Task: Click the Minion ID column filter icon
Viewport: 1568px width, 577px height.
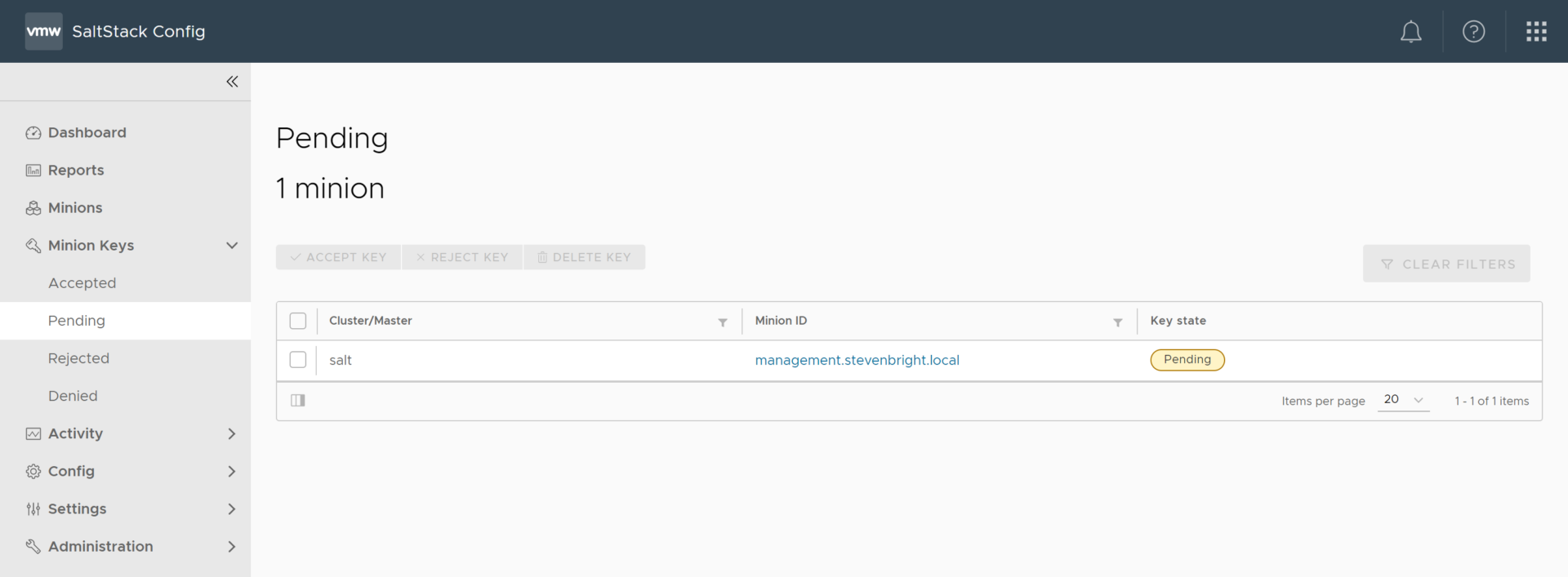Action: pyautogui.click(x=1117, y=322)
